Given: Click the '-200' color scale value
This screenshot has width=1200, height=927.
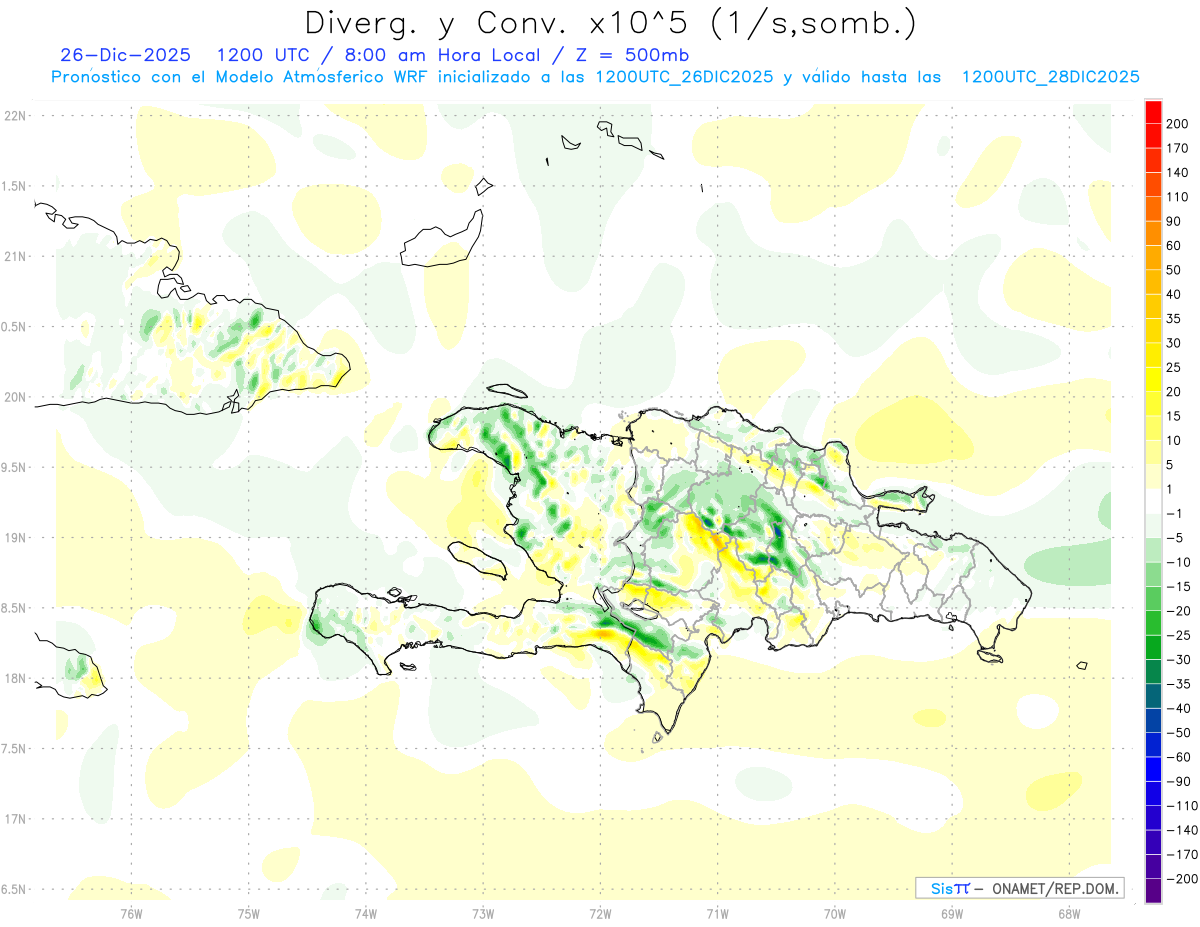Looking at the screenshot, I should pyautogui.click(x=1182, y=878).
